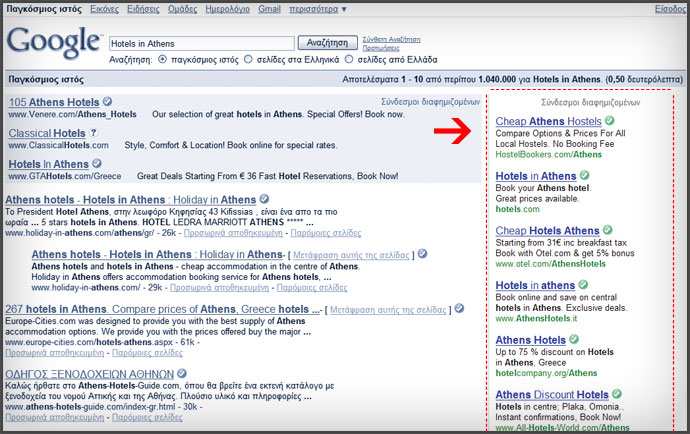Open Παρόμοιες σελίδες for holiday-in-athens.com 29k result
The width and height of the screenshot is (690, 434).
pos(312,287)
